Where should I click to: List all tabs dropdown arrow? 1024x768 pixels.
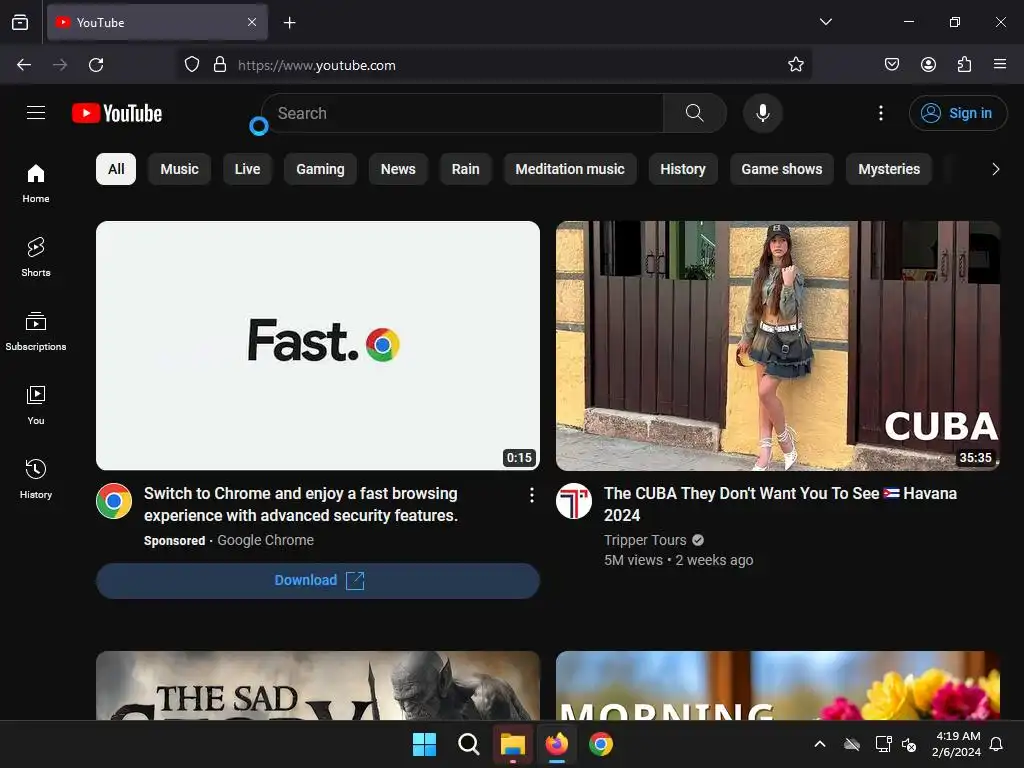click(825, 22)
